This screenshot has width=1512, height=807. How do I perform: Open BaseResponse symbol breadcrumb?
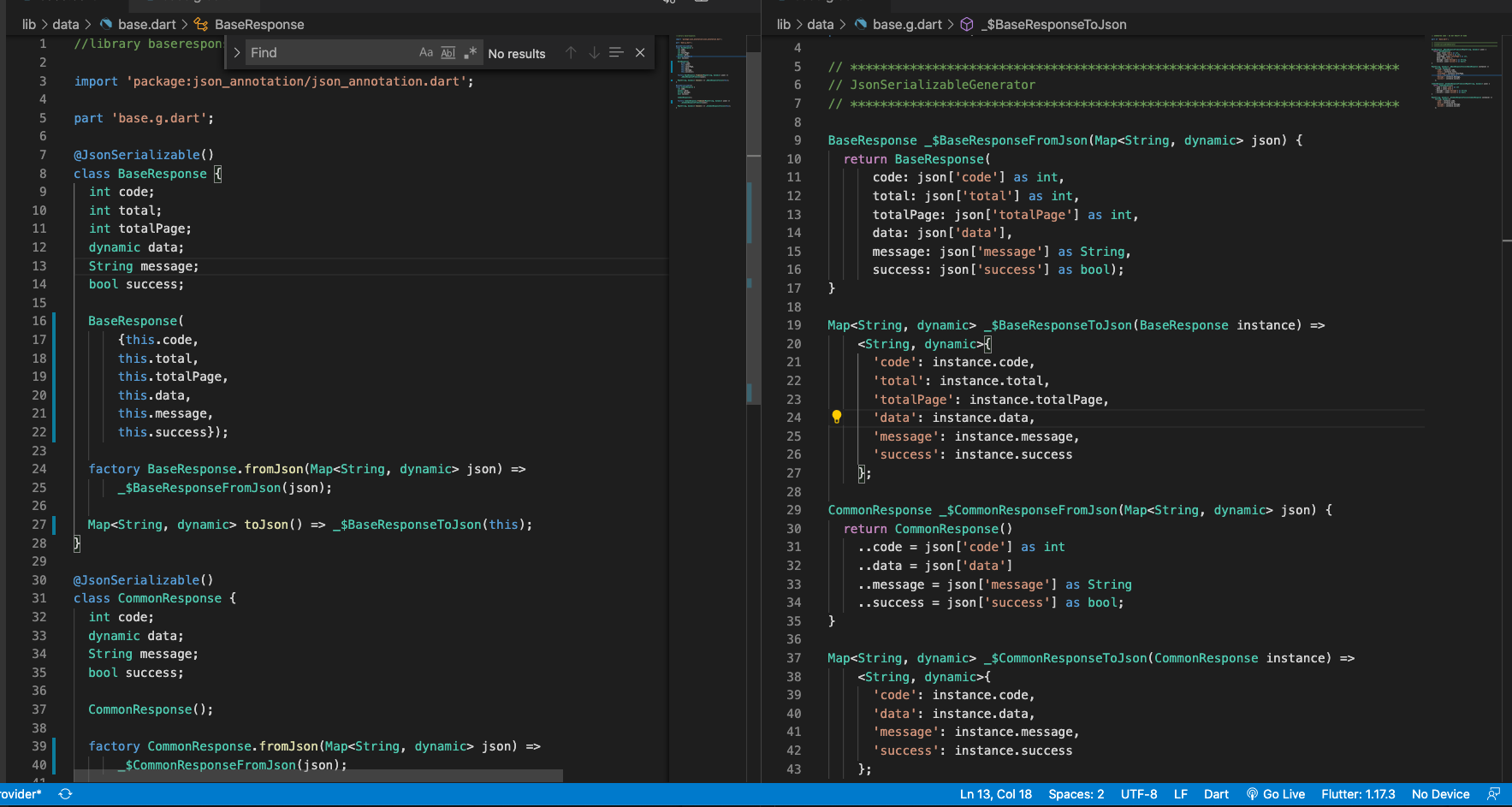point(259,25)
